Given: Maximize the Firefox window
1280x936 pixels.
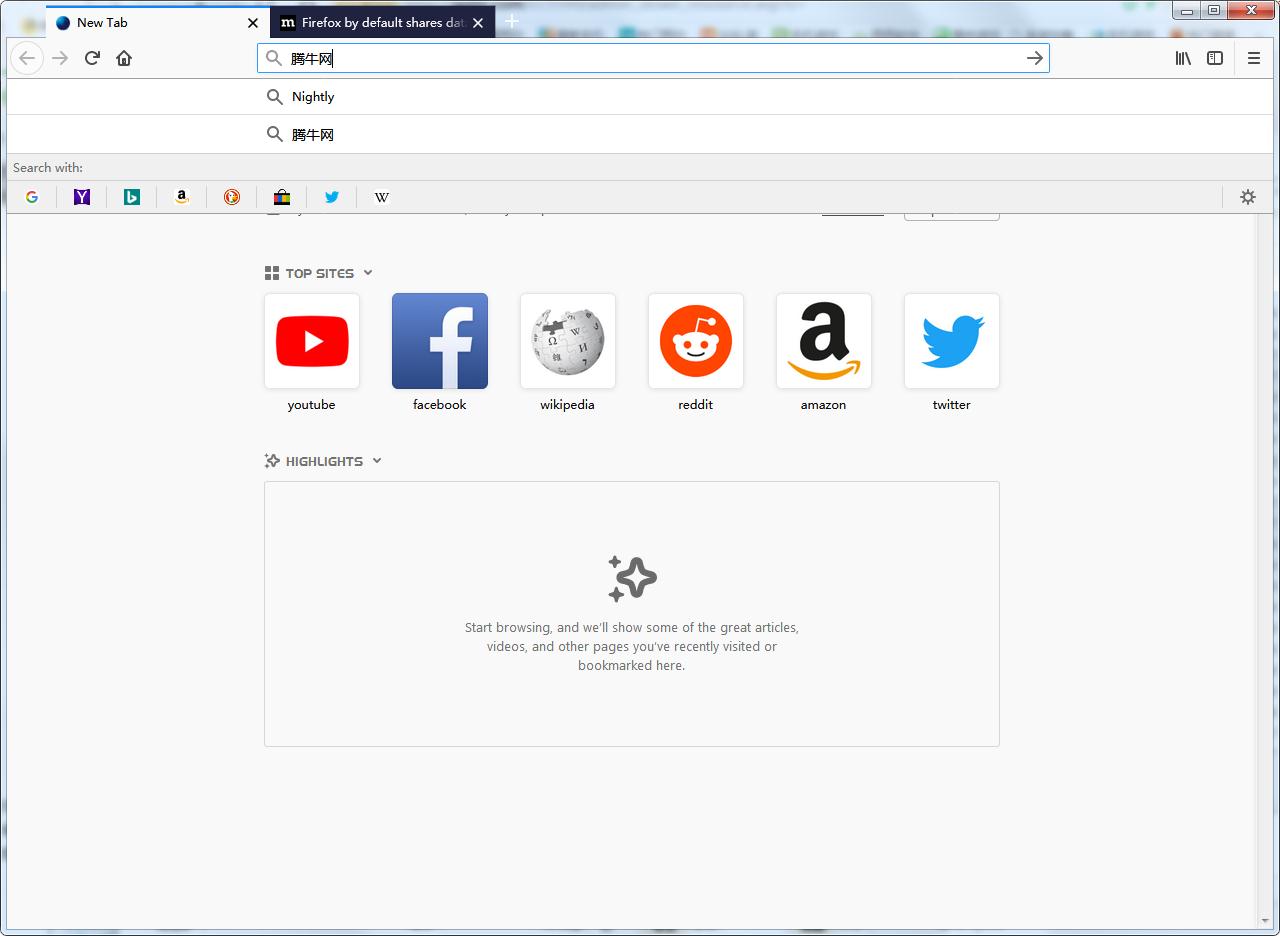Looking at the screenshot, I should pyautogui.click(x=1213, y=10).
